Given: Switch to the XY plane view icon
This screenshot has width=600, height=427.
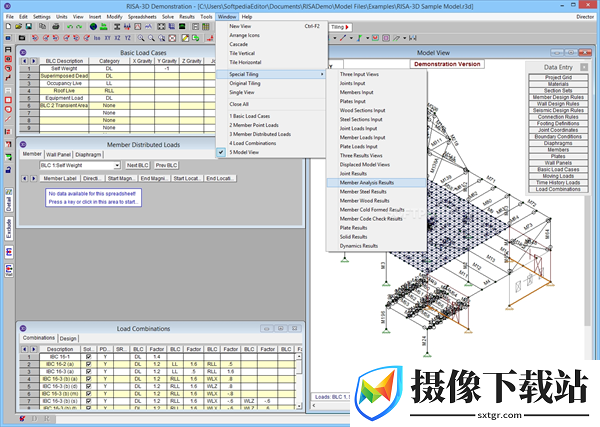Looking at the screenshot, I should 108,38.
